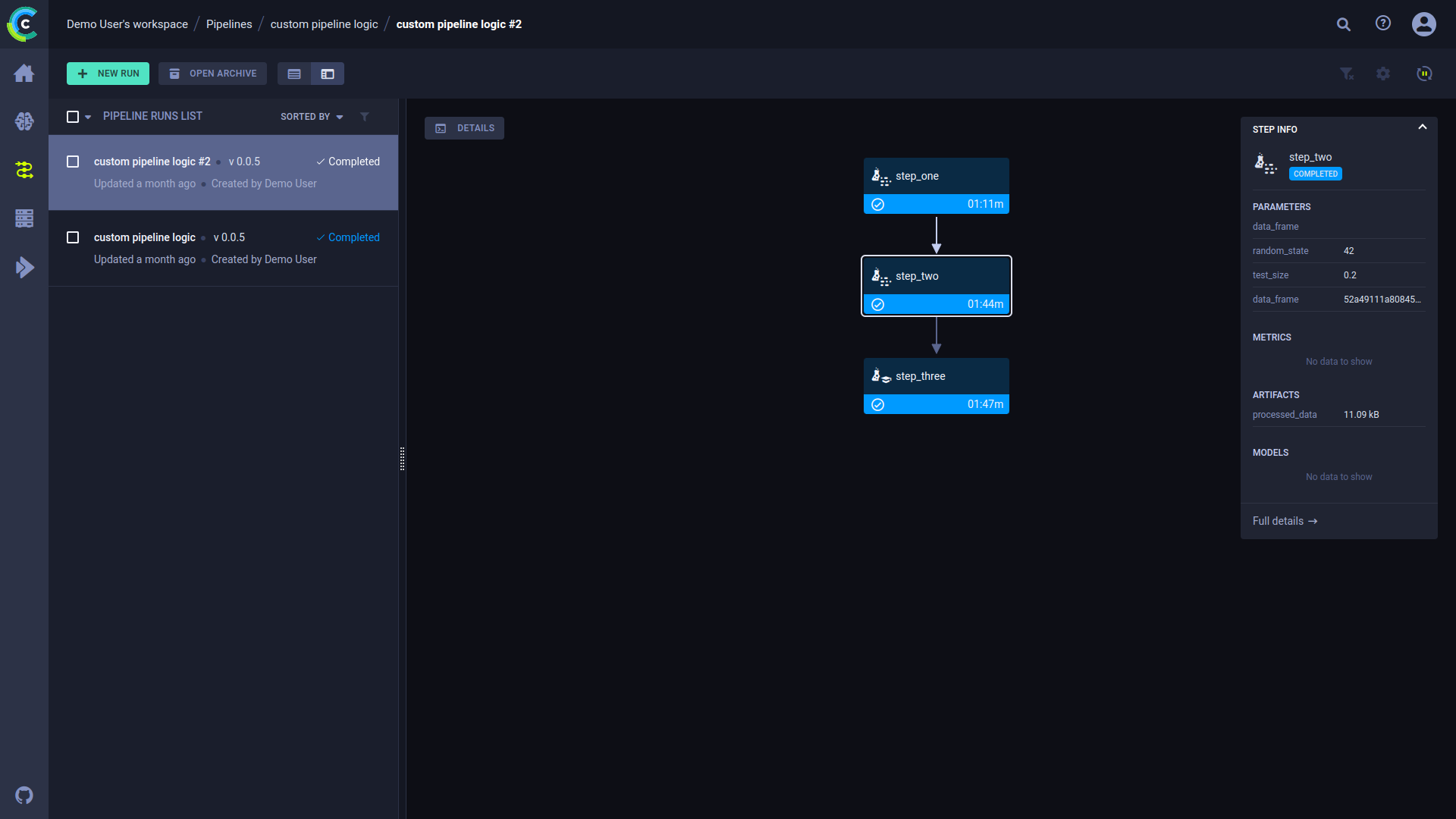Viewport: 1456px width, 819px height.
Task: Click the GitHub icon in sidebar
Action: click(24, 795)
